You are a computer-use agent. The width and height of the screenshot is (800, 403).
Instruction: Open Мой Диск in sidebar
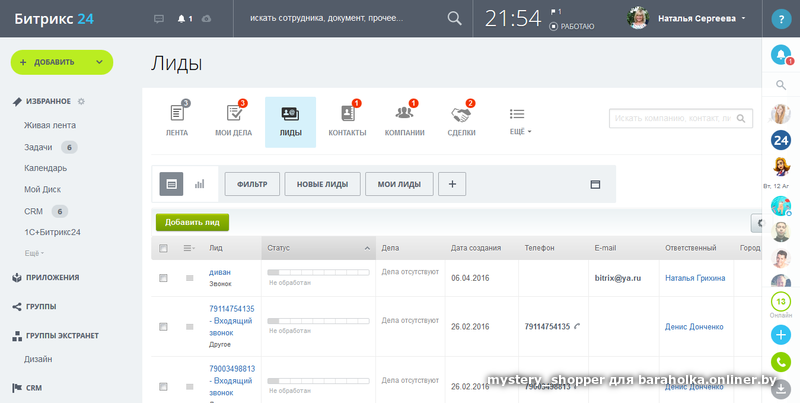42,189
